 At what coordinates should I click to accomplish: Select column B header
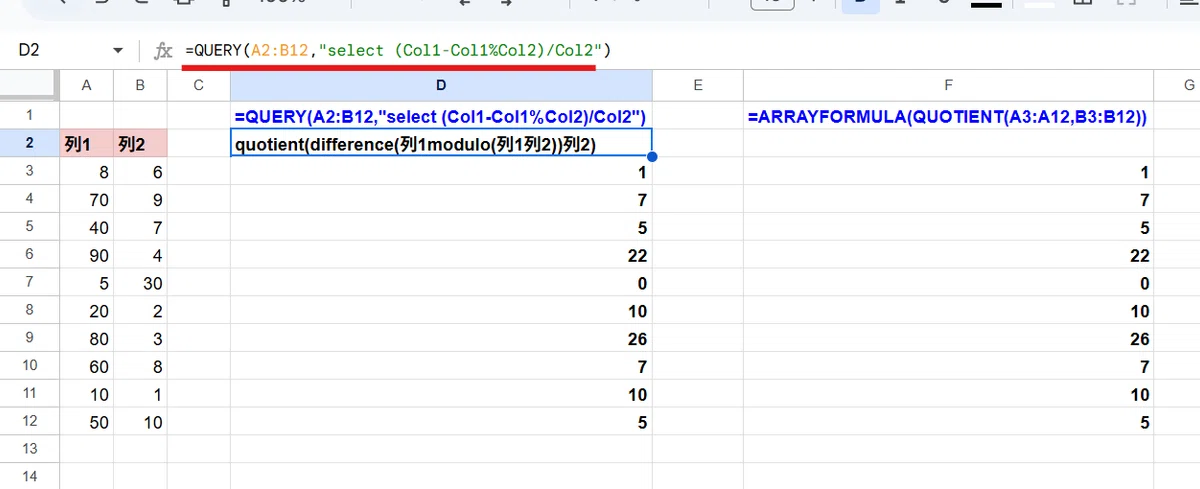139,86
